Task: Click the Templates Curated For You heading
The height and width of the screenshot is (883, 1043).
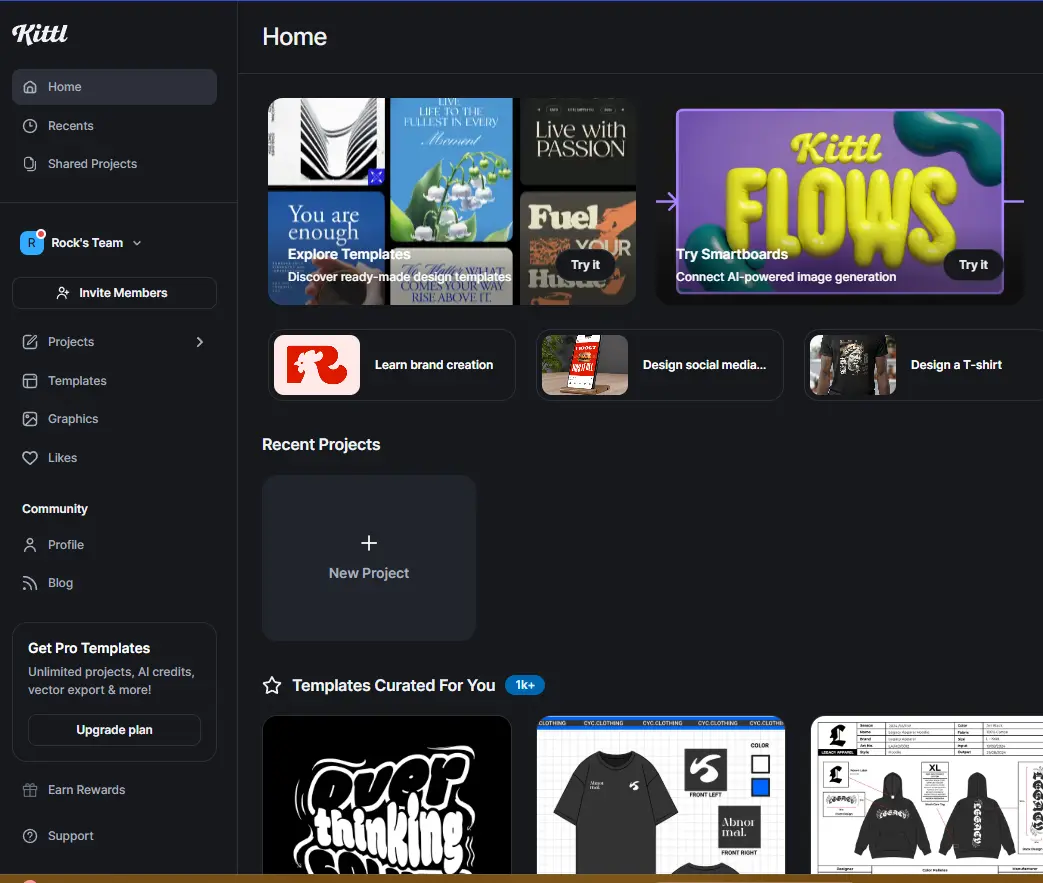Action: (394, 685)
